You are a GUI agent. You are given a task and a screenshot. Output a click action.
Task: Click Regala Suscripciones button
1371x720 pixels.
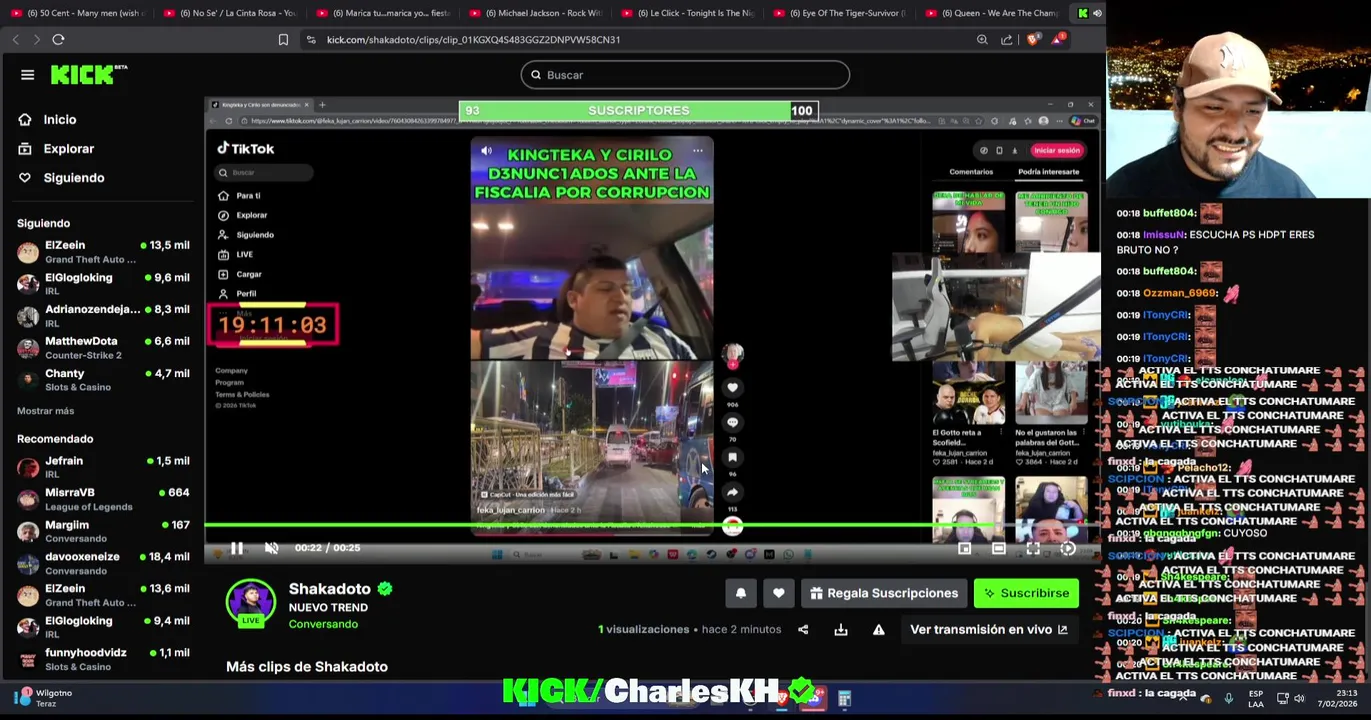click(884, 593)
